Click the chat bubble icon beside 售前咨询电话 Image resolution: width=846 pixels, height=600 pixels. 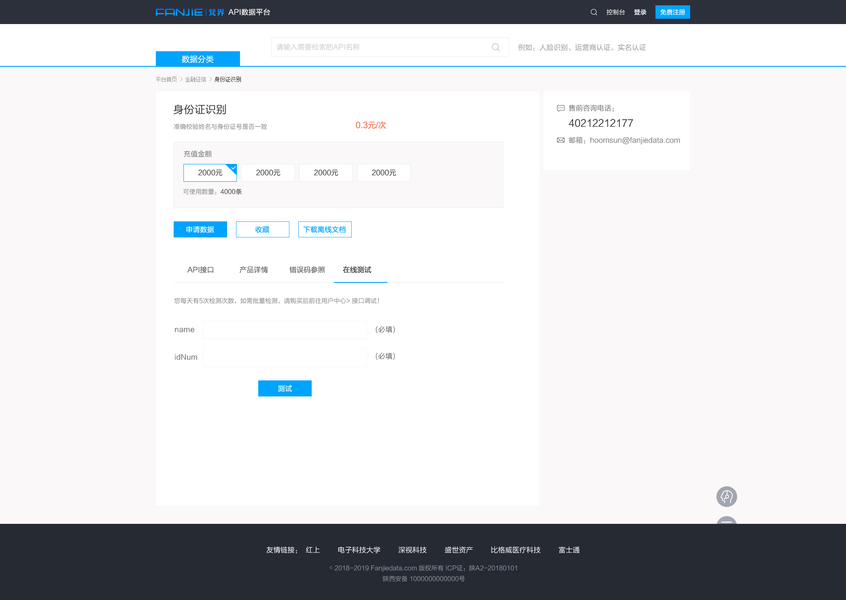[561, 108]
